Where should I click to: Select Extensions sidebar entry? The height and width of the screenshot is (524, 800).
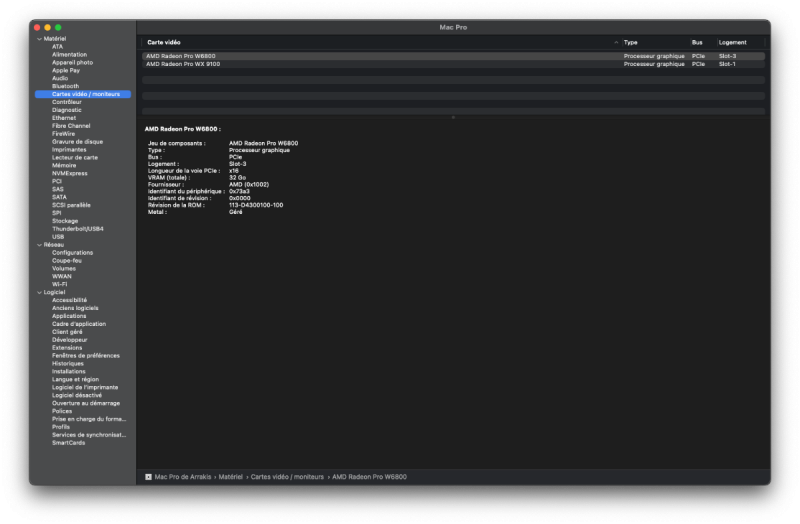(67, 347)
